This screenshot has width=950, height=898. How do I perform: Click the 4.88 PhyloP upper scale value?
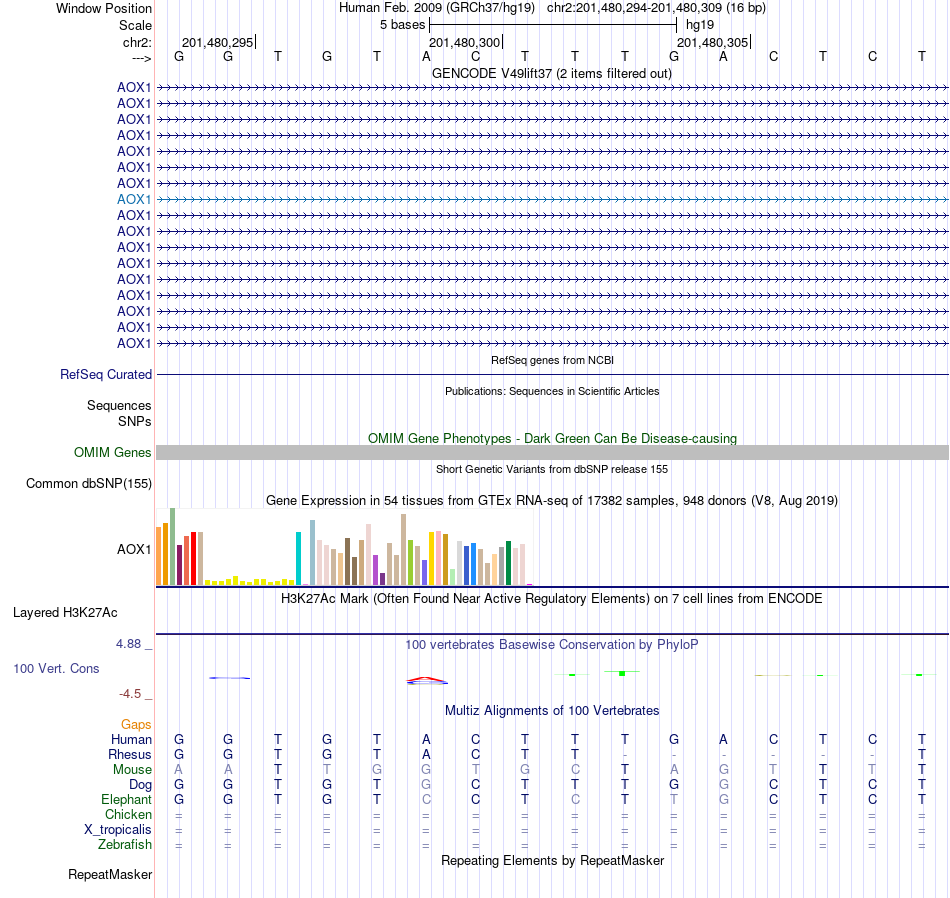tap(129, 644)
